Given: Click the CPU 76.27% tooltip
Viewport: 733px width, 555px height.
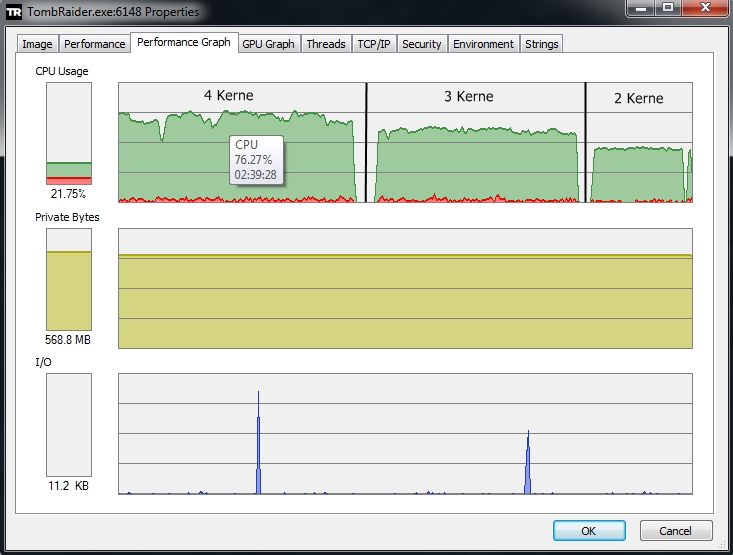Looking at the screenshot, I should (256, 160).
